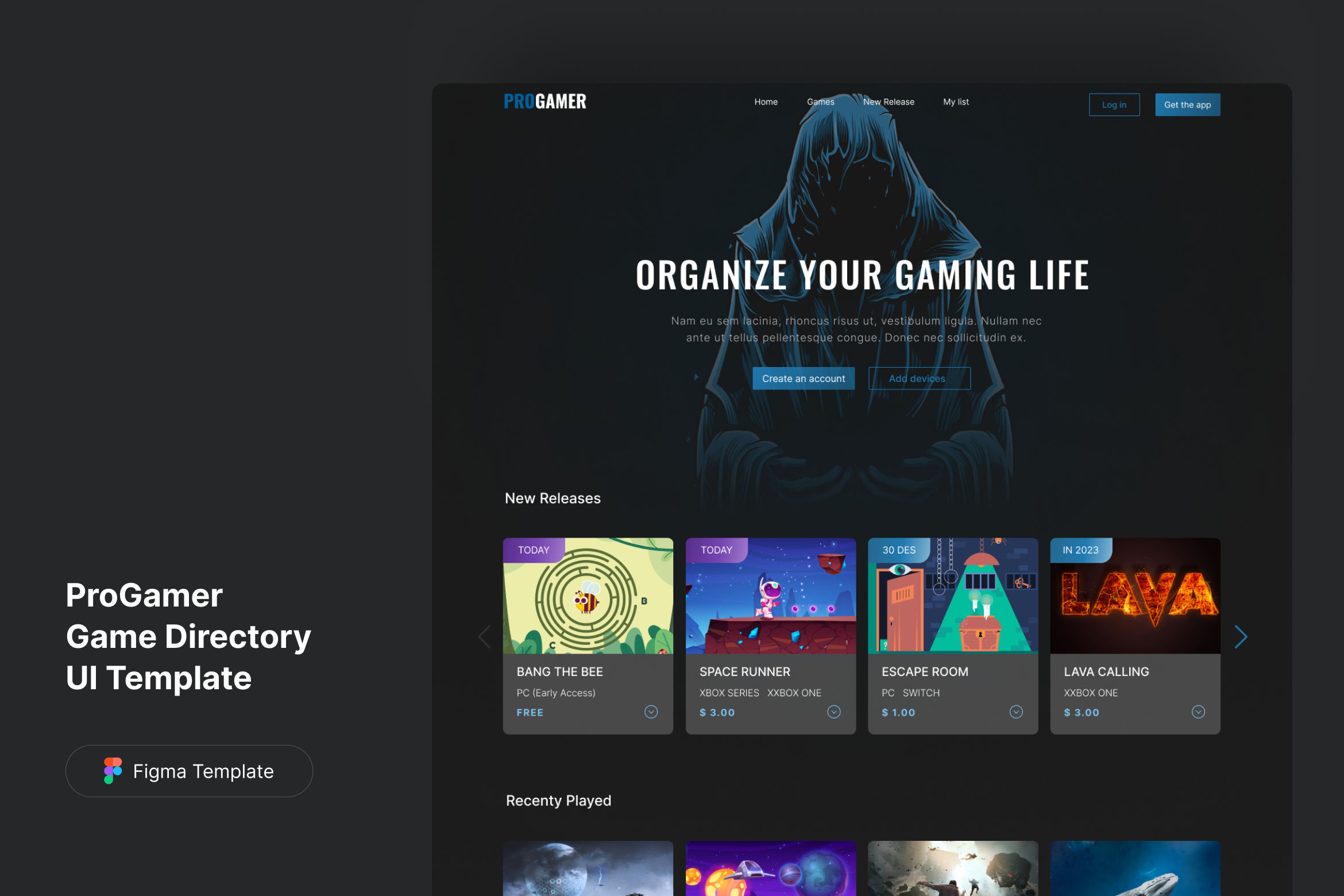Toggle the My list navigation item
1344x896 pixels.
pos(955,102)
